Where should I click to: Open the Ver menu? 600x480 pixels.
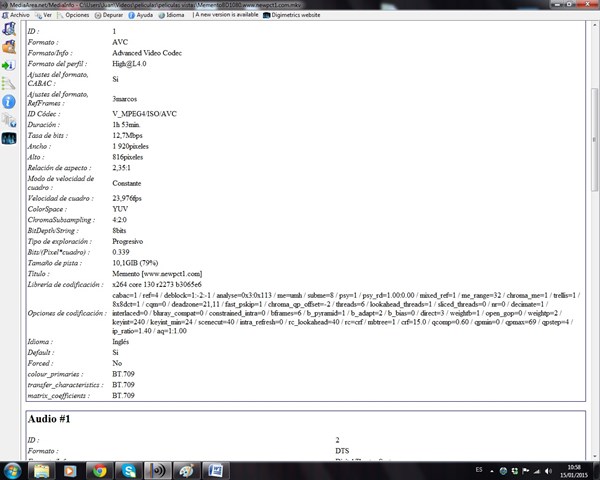pos(43,15)
